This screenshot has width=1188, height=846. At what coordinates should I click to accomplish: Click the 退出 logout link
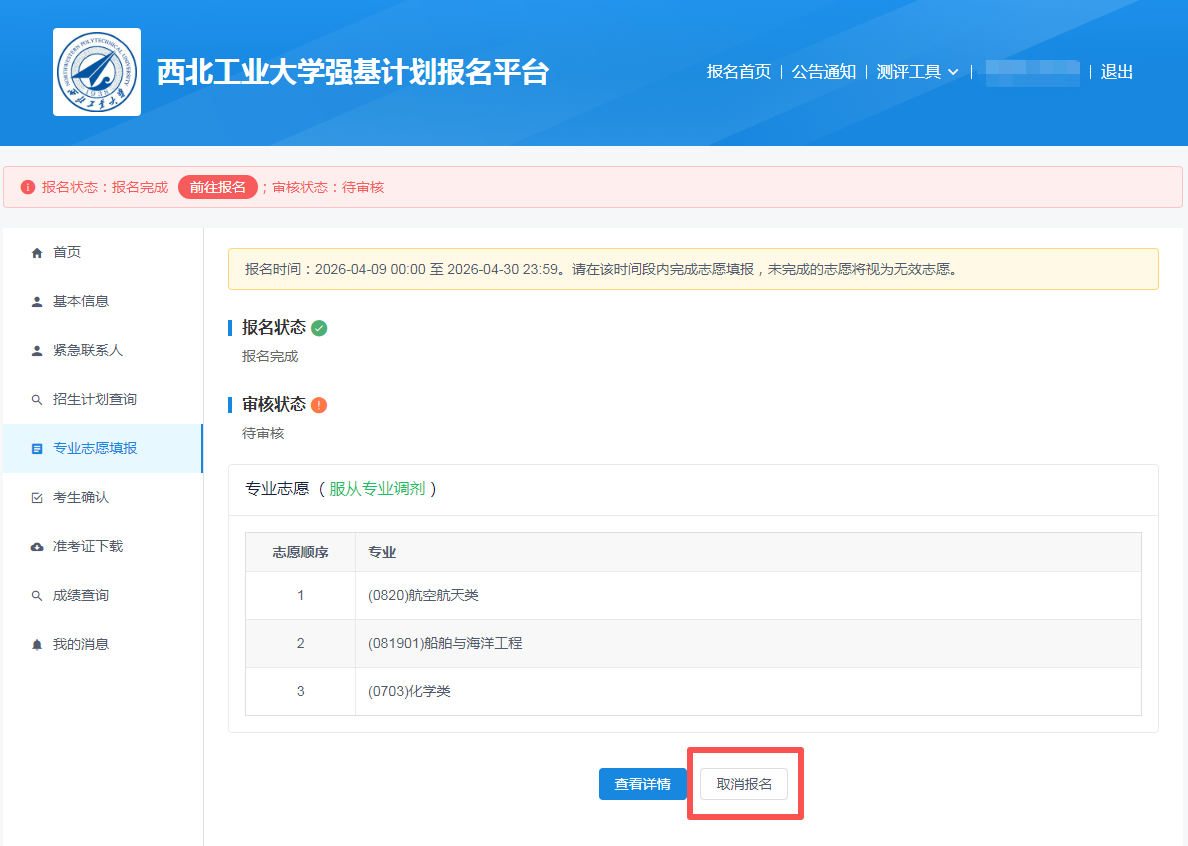pyautogui.click(x=1116, y=72)
